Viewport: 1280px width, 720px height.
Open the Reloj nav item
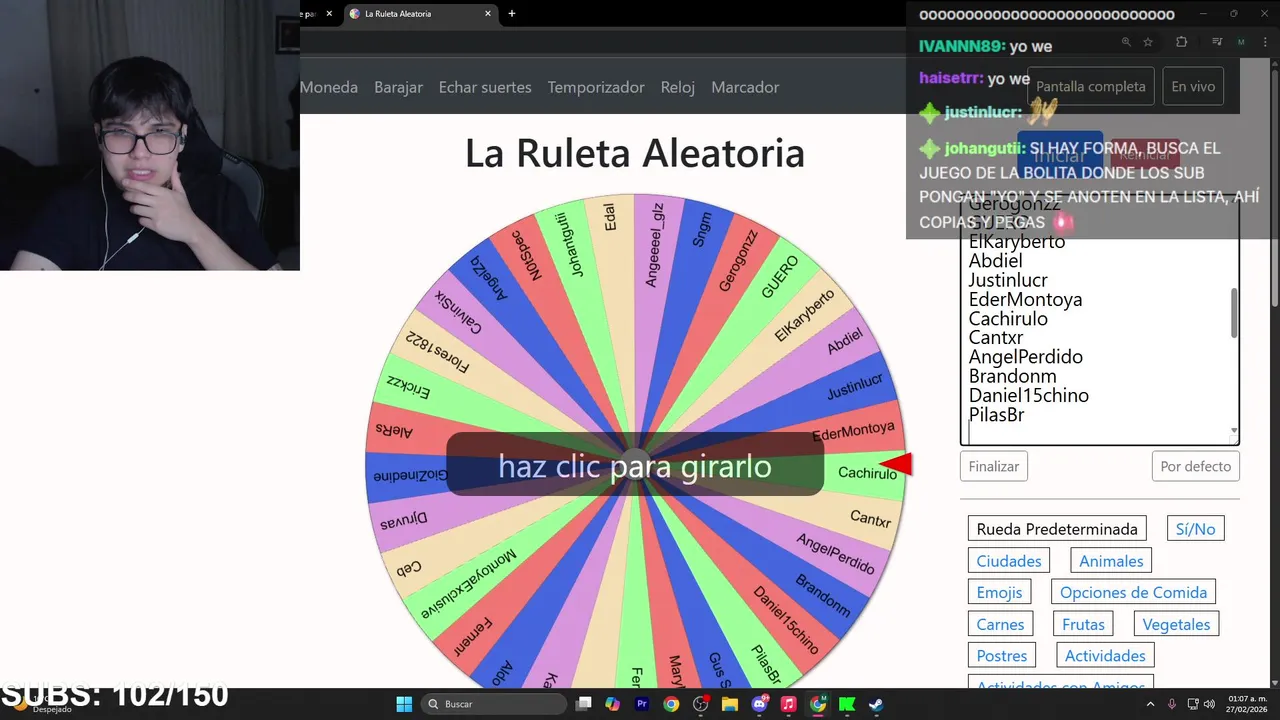point(678,87)
